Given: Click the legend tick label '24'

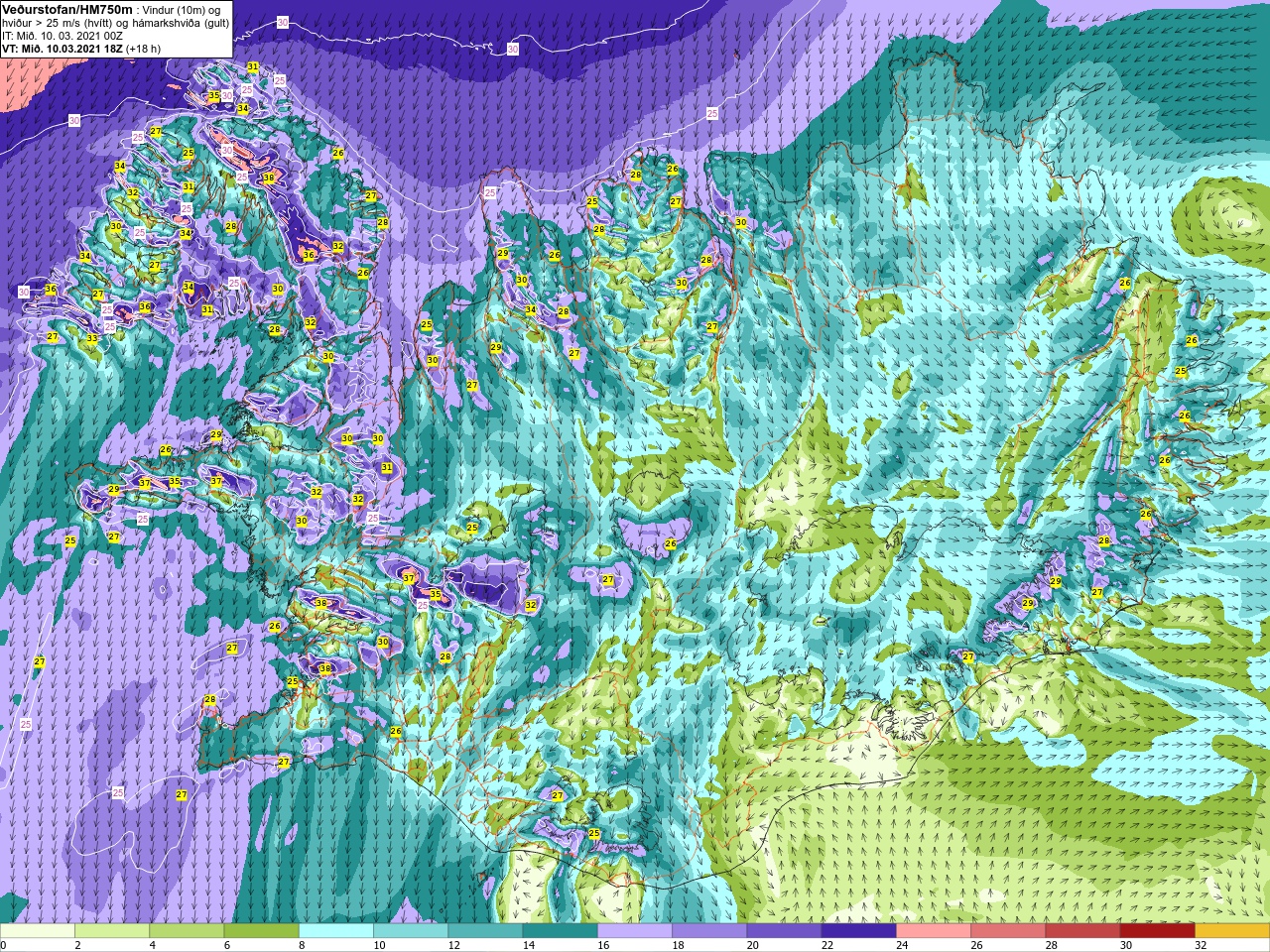Looking at the screenshot, I should (x=902, y=945).
